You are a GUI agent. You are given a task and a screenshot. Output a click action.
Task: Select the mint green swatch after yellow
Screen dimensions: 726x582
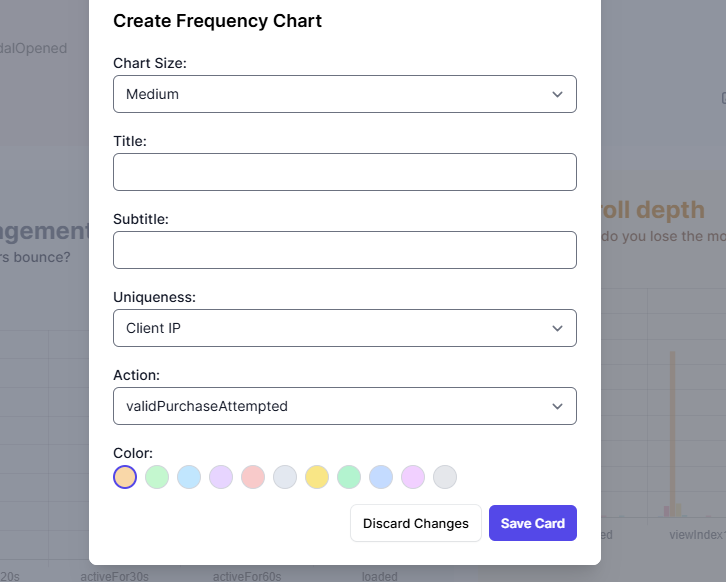[349, 477]
